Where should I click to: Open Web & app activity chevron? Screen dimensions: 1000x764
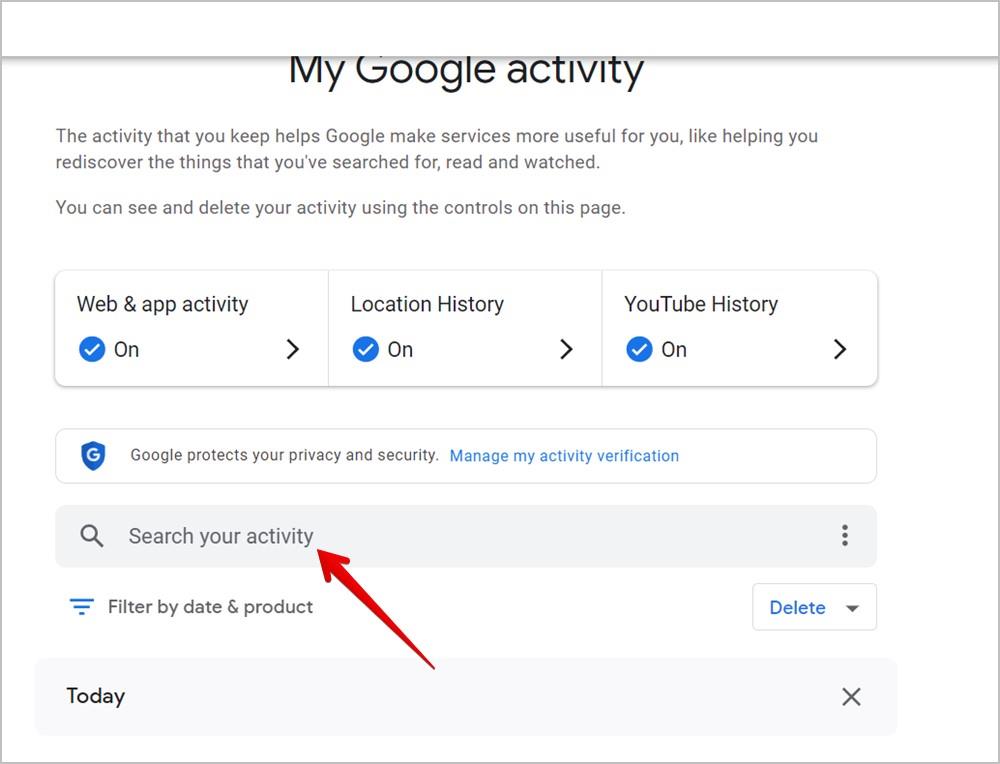pyautogui.click(x=293, y=349)
